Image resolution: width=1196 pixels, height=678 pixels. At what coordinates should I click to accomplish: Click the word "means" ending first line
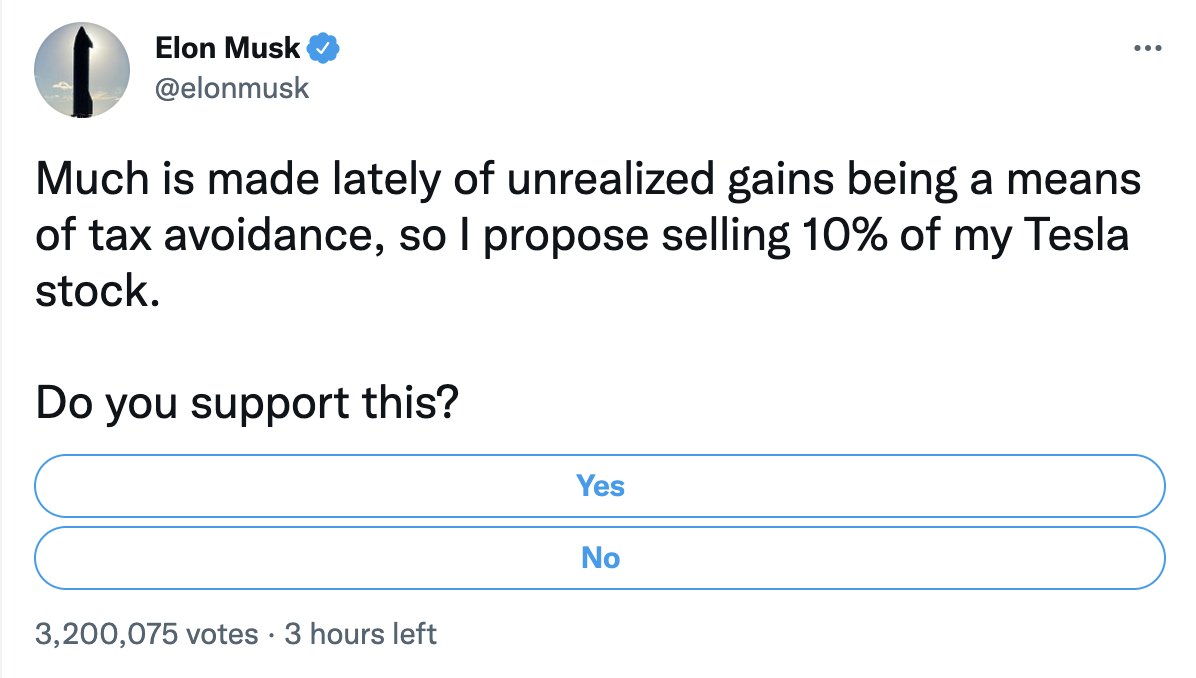pos(1073,179)
